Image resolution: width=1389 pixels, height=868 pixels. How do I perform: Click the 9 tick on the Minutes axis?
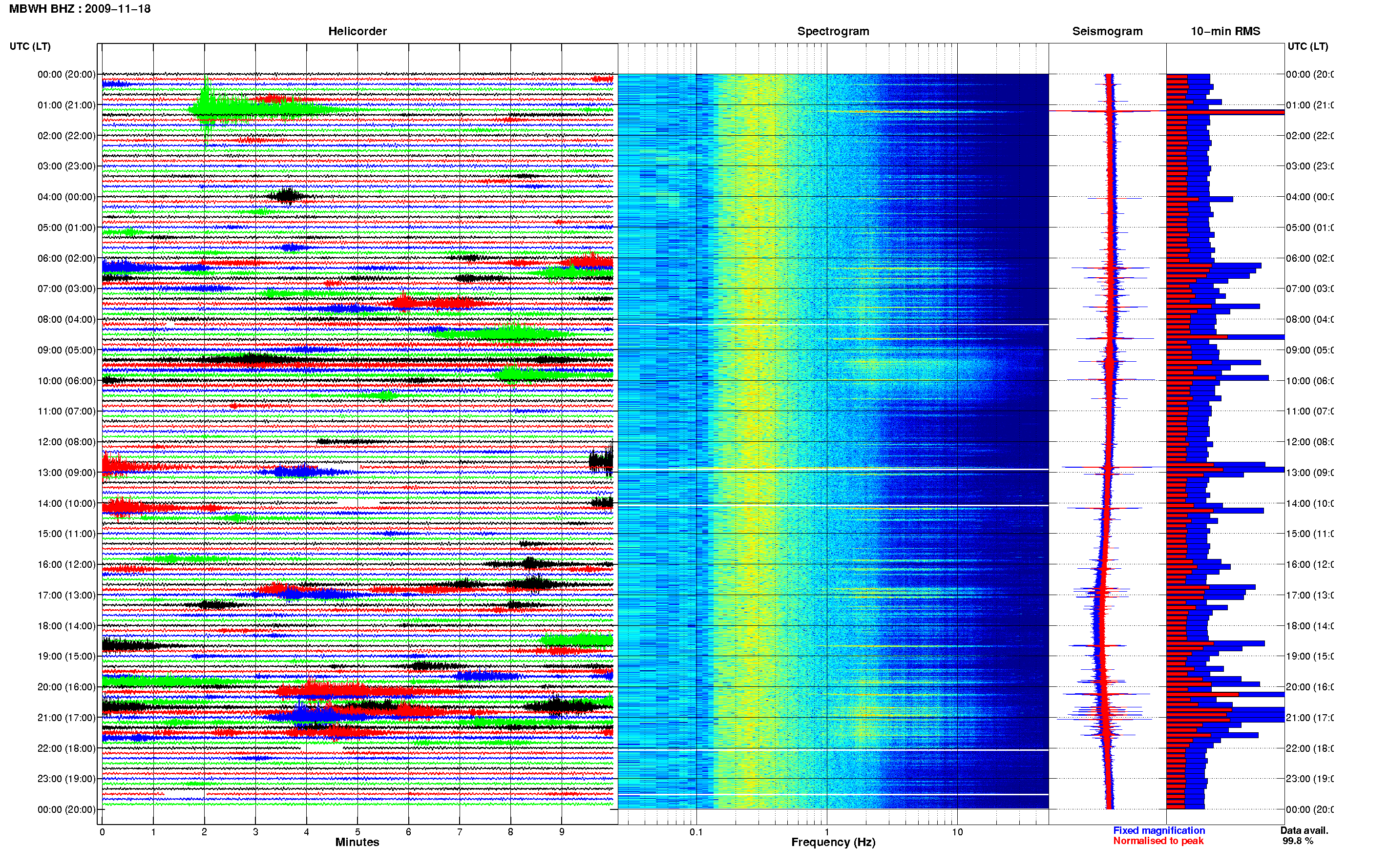[x=562, y=832]
